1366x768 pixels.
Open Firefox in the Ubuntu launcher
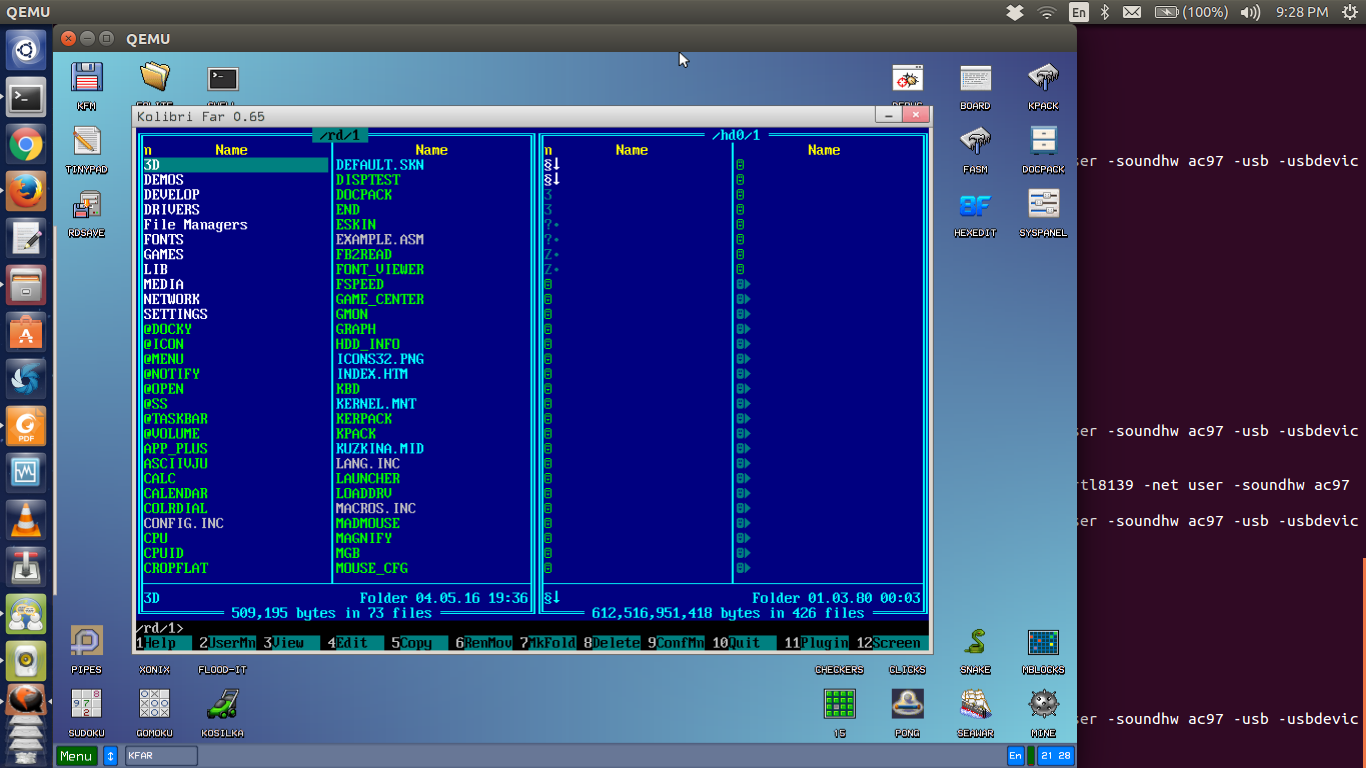point(26,190)
